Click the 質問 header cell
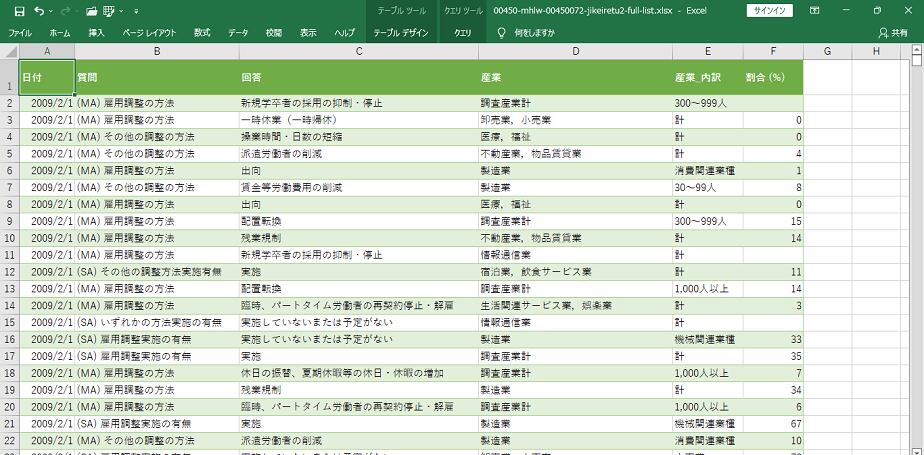The height and width of the screenshot is (455, 924). [157, 77]
